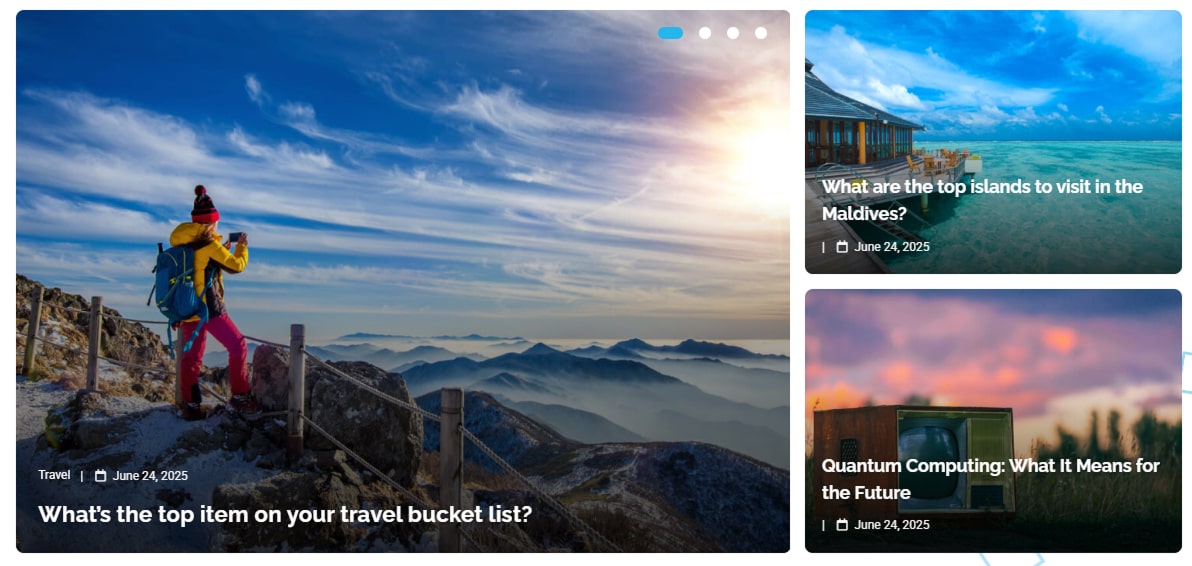Screen dimensions: 1192x566
Task: Open the Maldives top islands article title
Action: (x=982, y=200)
